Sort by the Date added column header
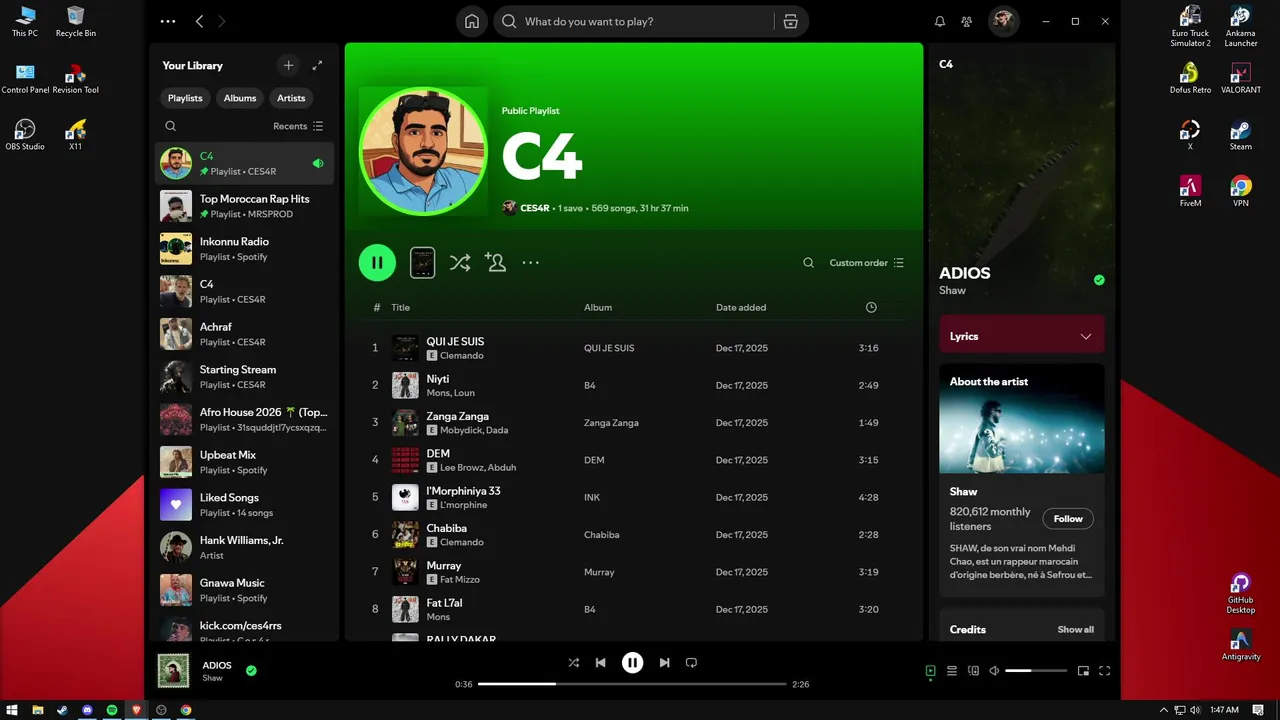This screenshot has height=720, width=1280. point(740,307)
